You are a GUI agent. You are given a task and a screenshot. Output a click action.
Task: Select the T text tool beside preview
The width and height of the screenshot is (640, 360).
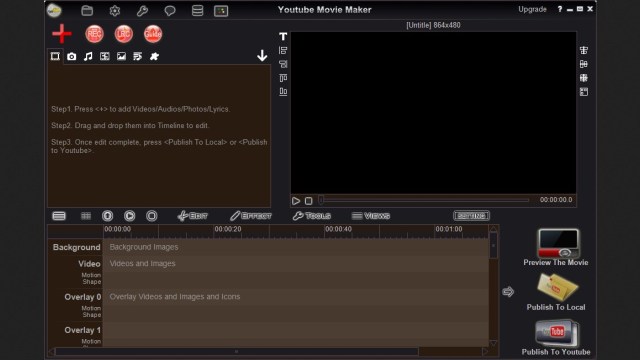pos(283,37)
